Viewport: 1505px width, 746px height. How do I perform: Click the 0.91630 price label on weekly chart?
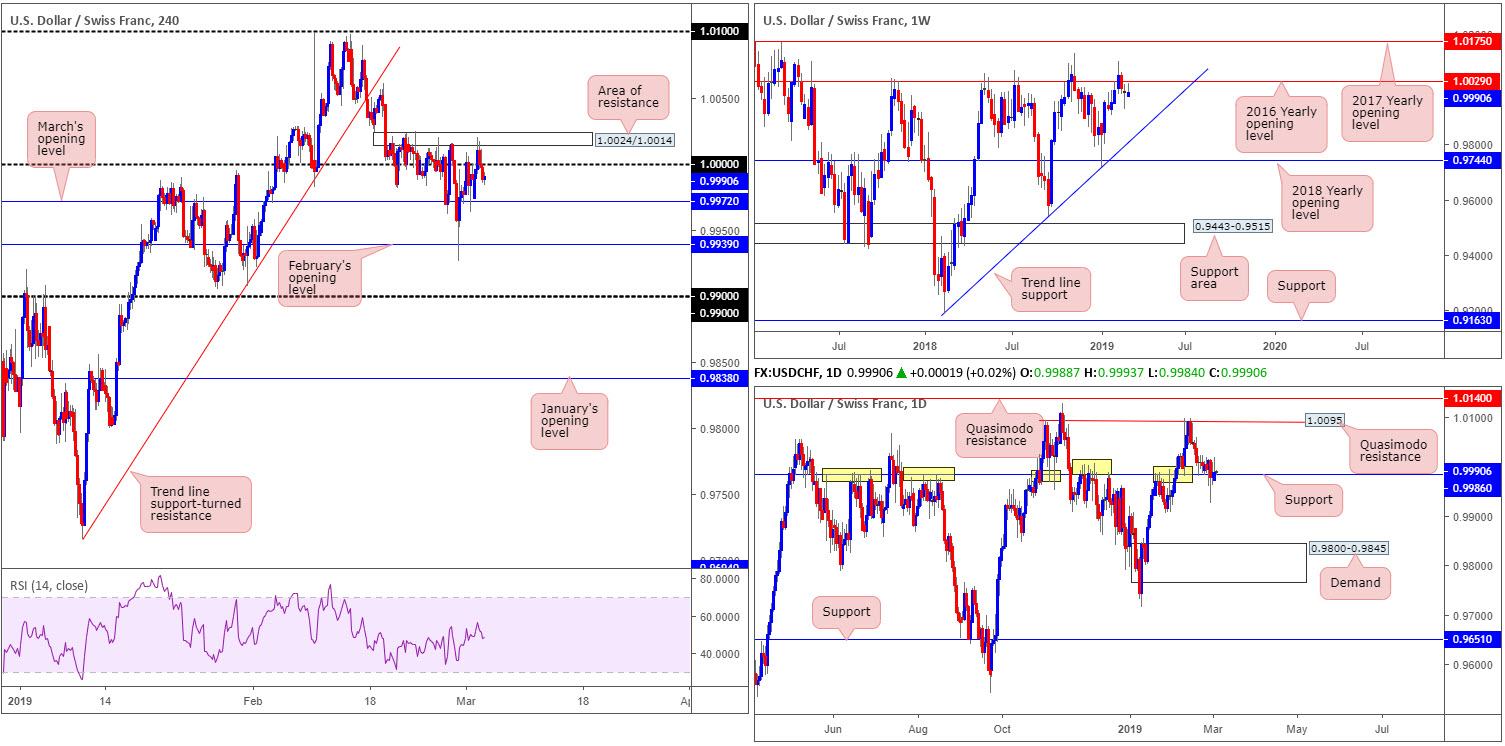[1470, 321]
